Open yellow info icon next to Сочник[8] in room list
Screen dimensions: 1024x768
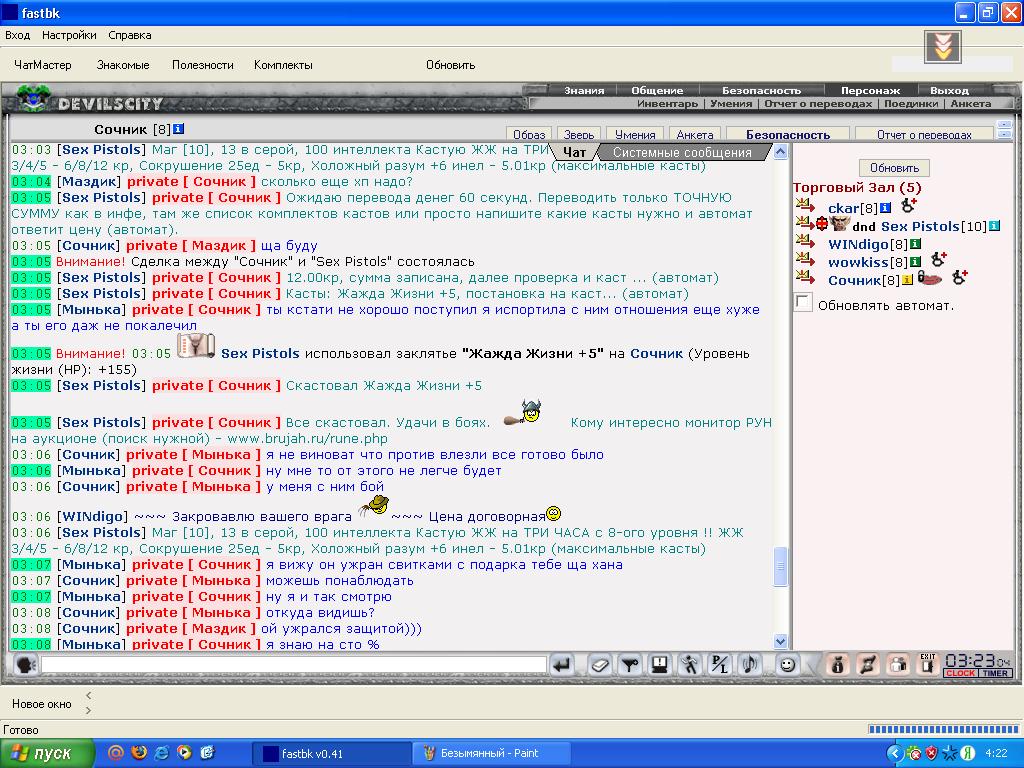[907, 280]
